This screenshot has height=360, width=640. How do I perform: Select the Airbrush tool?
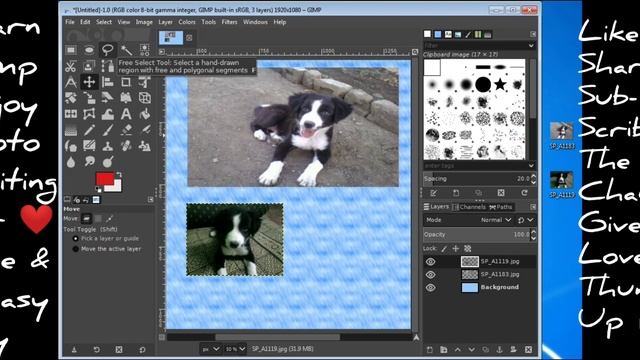[x=144, y=130]
